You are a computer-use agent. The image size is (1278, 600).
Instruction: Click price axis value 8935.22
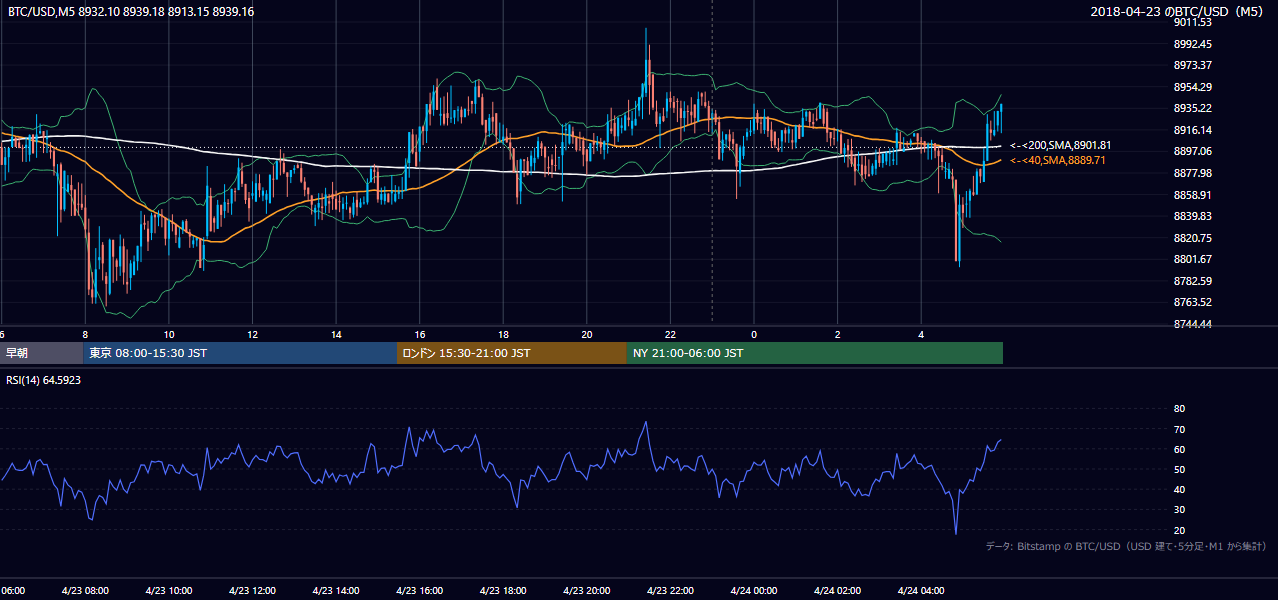click(1193, 108)
